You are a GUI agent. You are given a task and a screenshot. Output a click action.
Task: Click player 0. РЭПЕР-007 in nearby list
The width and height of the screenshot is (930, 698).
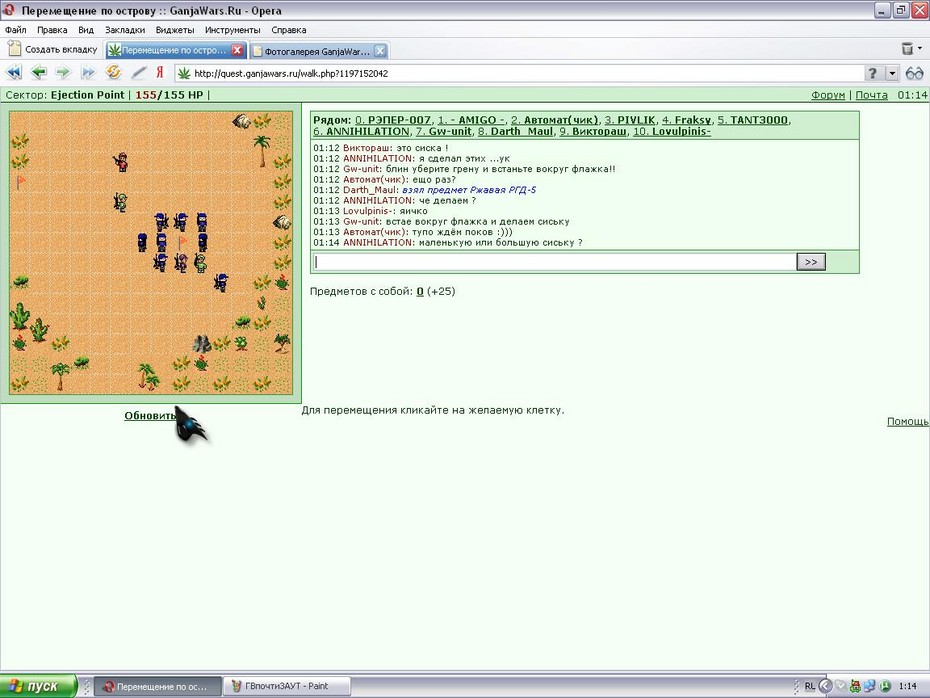pos(393,120)
